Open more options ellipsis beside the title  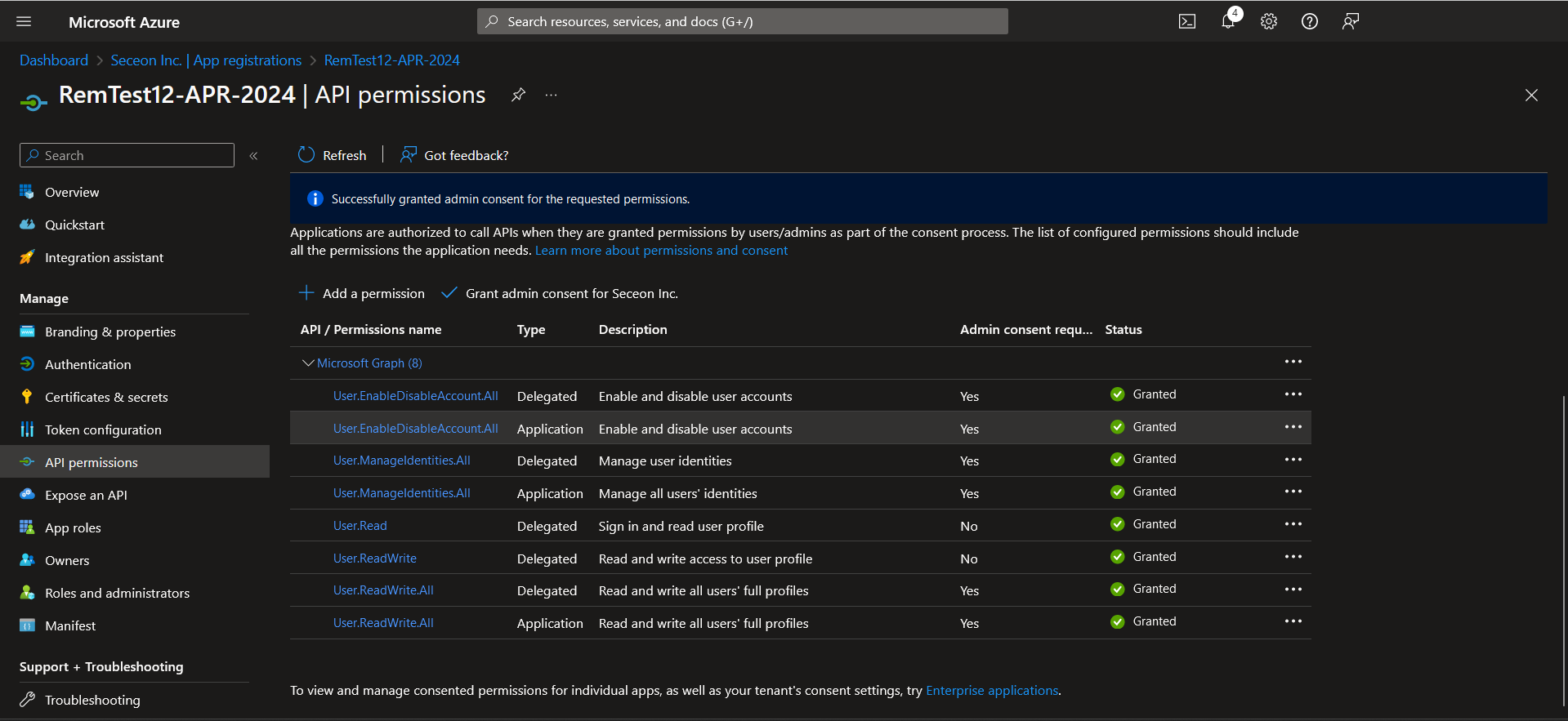pyautogui.click(x=552, y=96)
